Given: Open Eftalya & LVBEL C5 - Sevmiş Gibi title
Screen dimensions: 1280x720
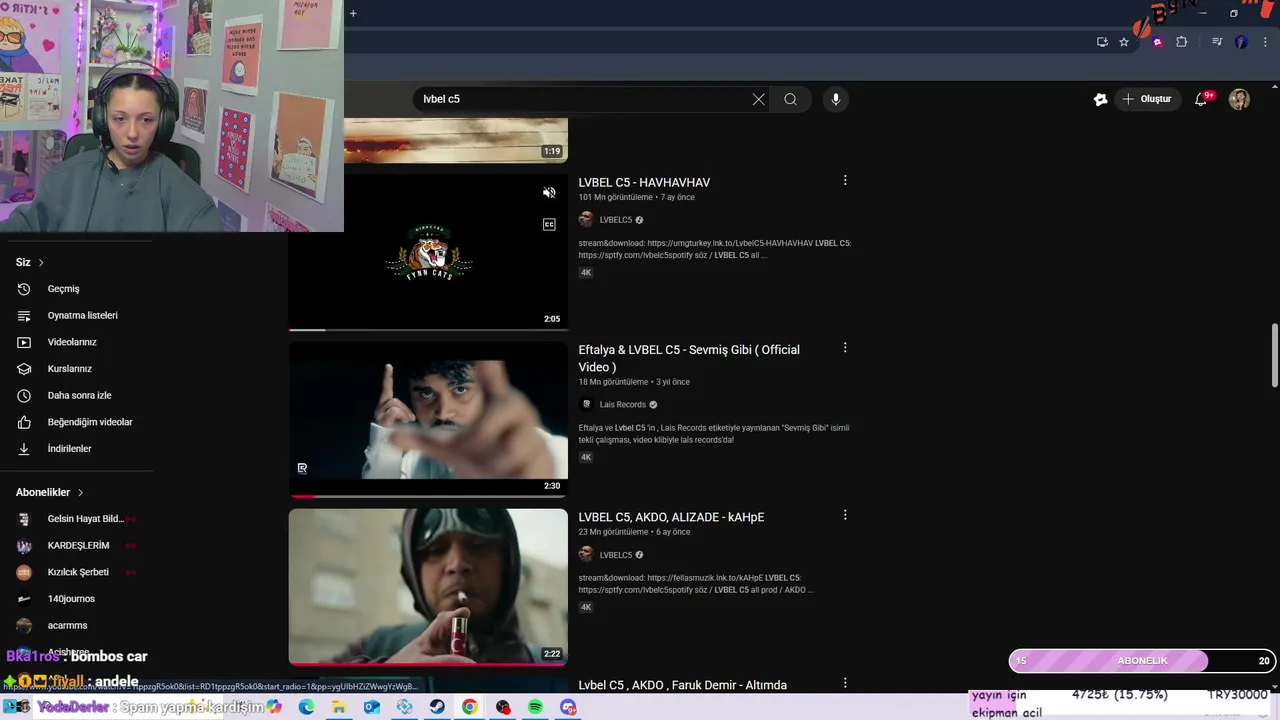Looking at the screenshot, I should pyautogui.click(x=689, y=358).
